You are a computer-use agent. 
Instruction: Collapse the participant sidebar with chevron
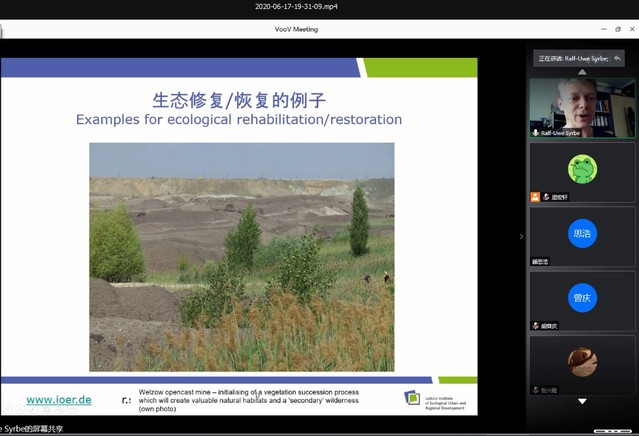[521, 237]
